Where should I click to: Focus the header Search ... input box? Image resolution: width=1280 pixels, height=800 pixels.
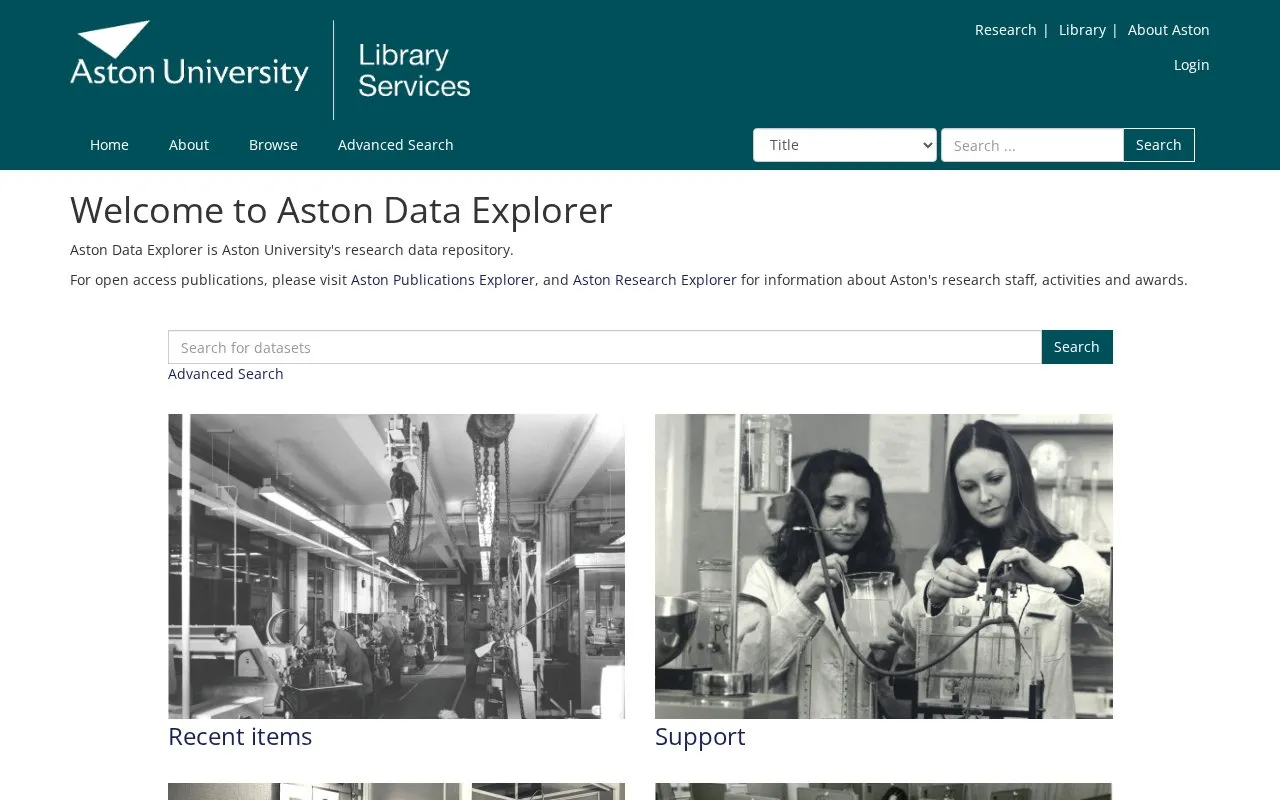[x=1032, y=145]
